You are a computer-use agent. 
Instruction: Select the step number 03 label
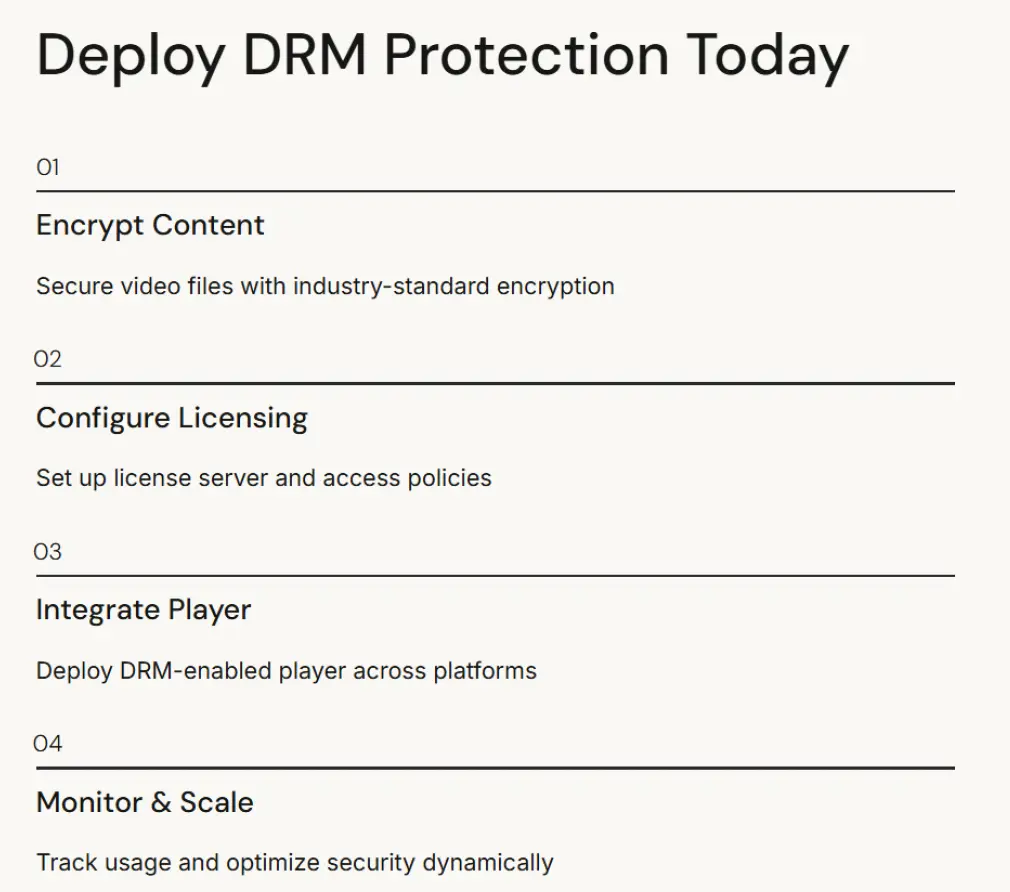pos(48,551)
